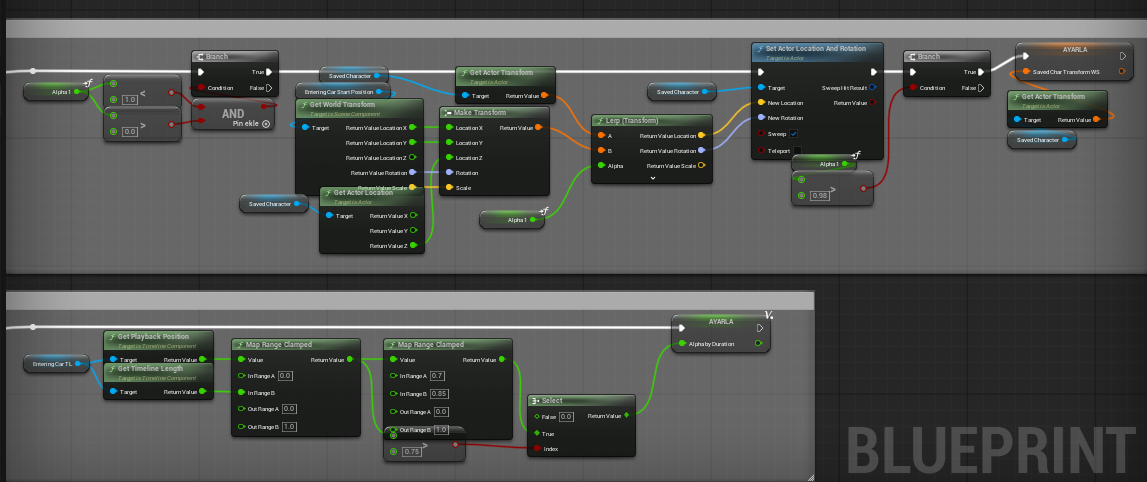Select the Entering Car Start Position variable node
This screenshot has height=482, width=1147.
pos(343,92)
